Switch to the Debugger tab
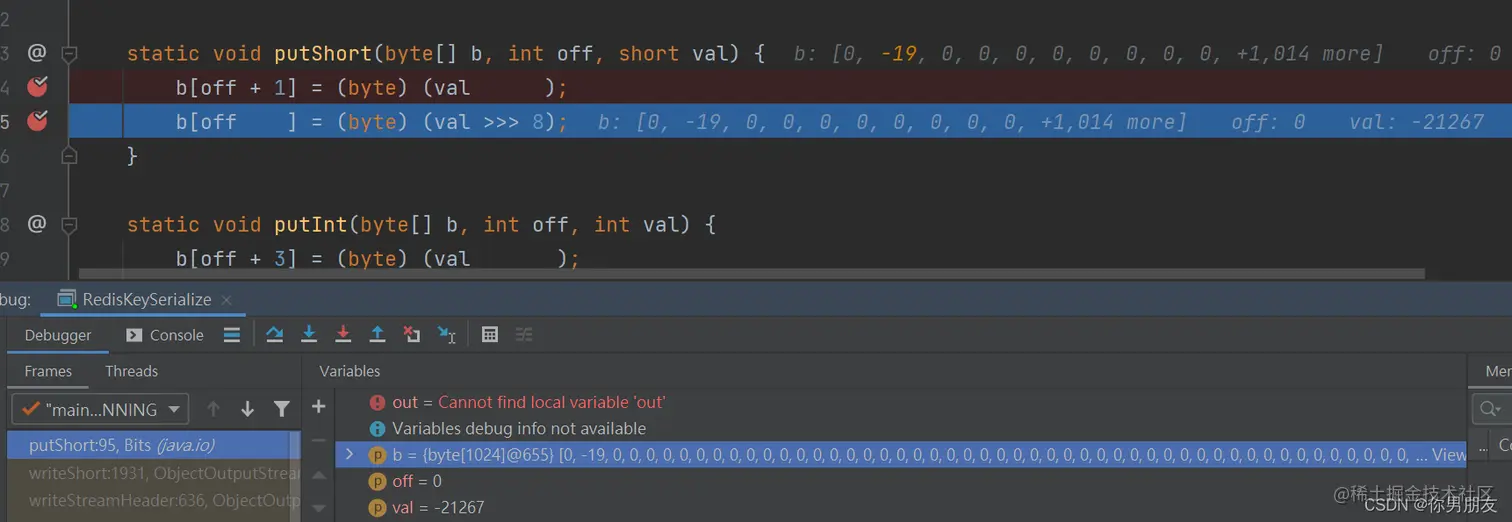Viewport: 1512px width, 522px height. click(x=58, y=335)
